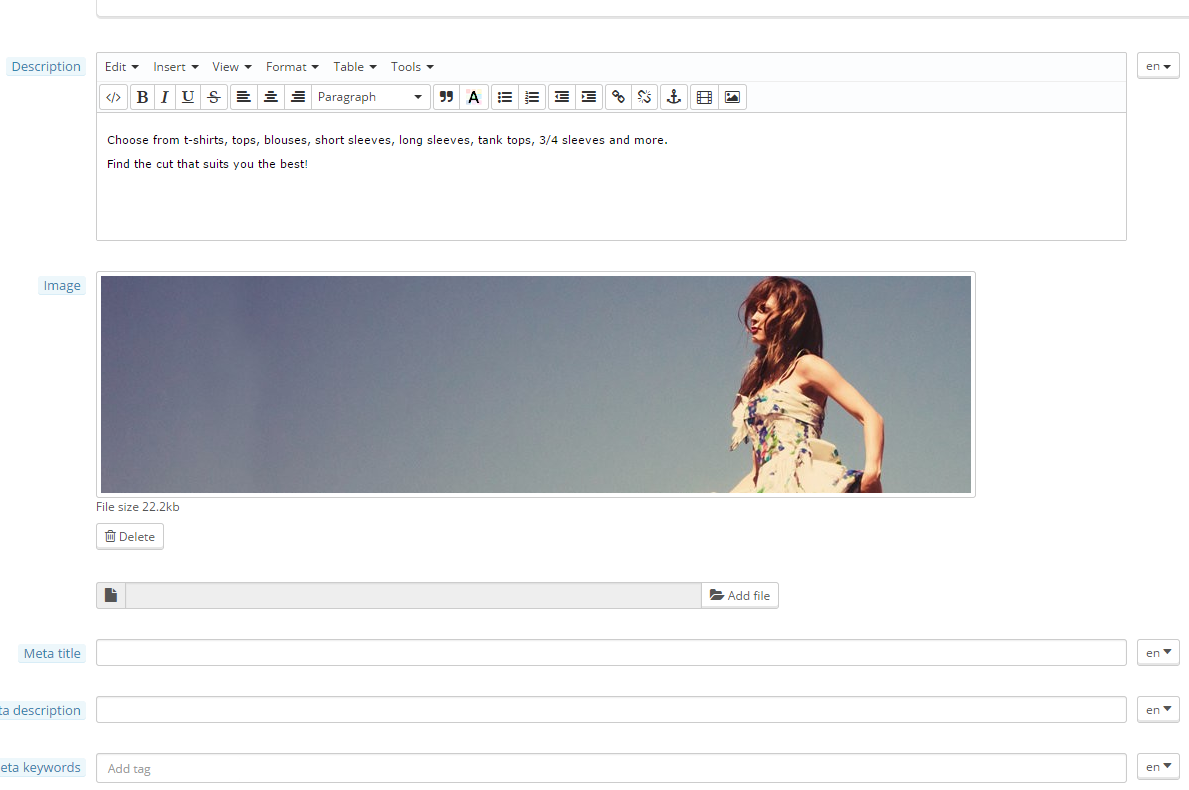Screen dimensions: 1189x790
Task: Toggle bold formatting in description editor
Action: [x=142, y=97]
